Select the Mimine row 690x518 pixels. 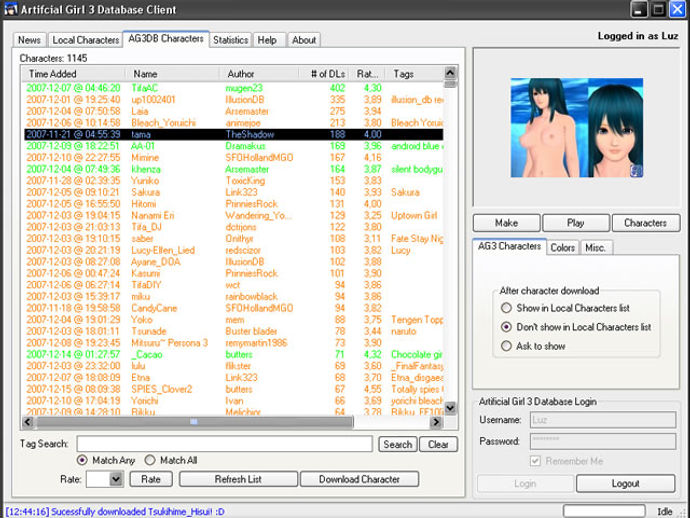tap(233, 158)
